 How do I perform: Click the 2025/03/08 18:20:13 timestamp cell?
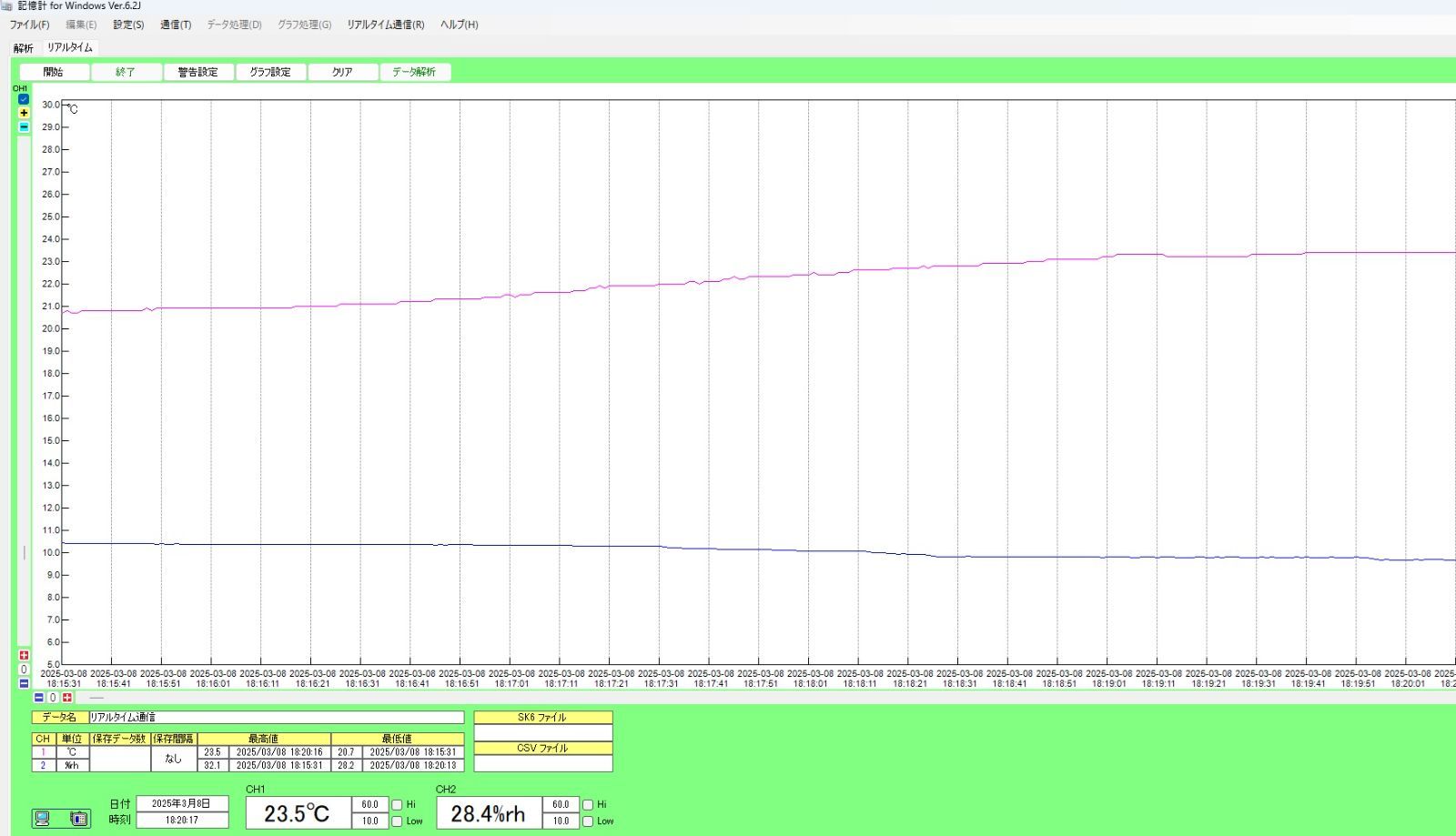click(413, 766)
